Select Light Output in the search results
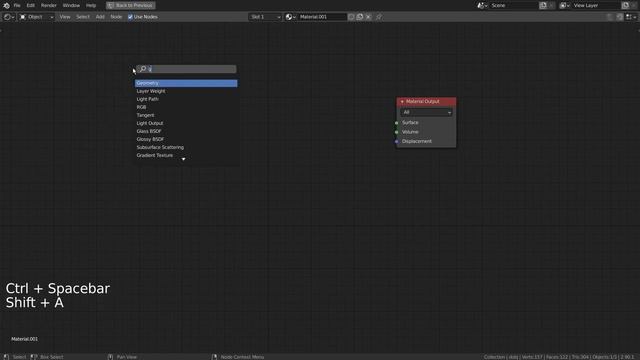This screenshot has height=360, width=640. (x=186, y=123)
